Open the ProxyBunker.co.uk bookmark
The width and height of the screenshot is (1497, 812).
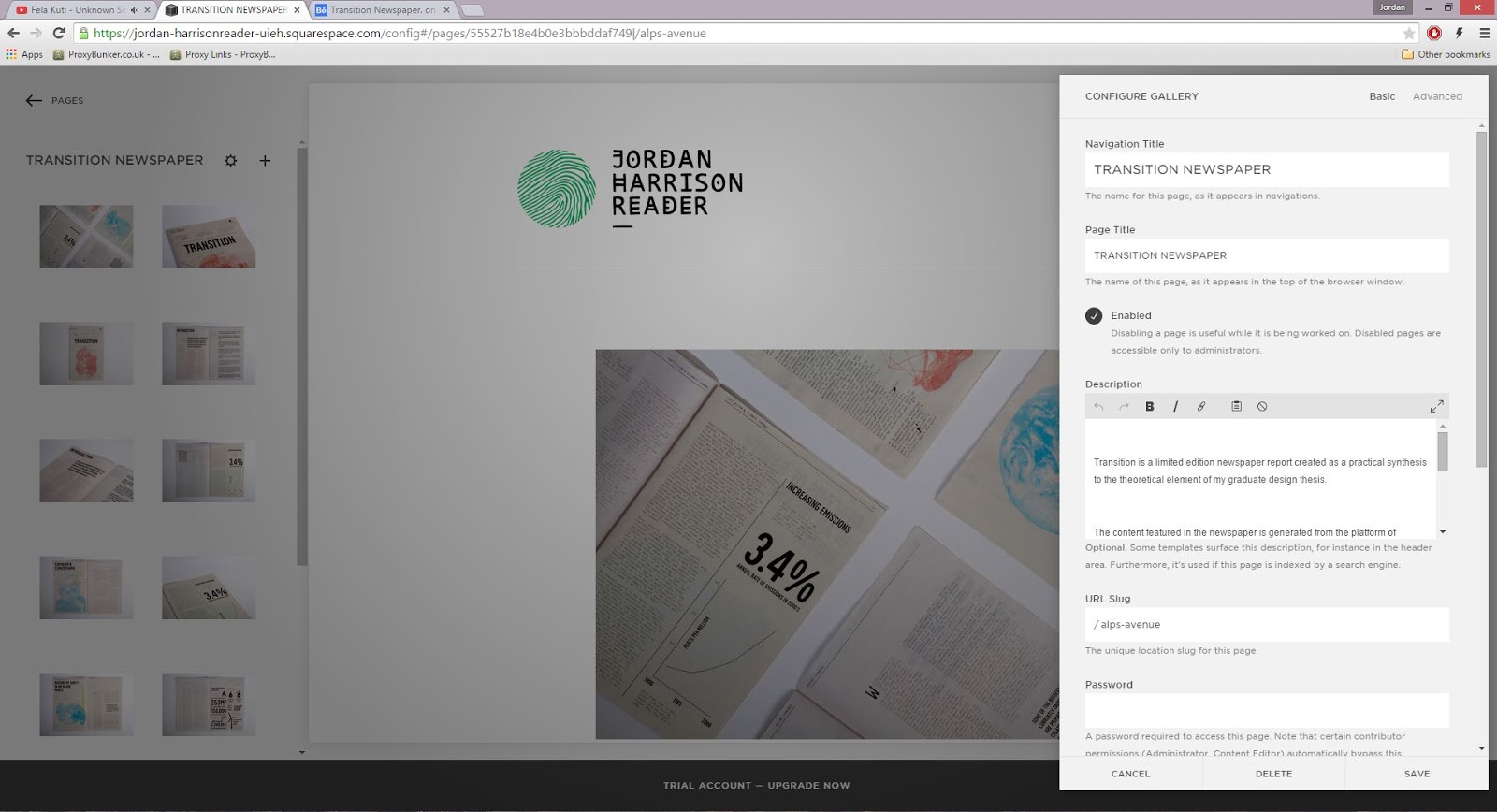[x=107, y=54]
